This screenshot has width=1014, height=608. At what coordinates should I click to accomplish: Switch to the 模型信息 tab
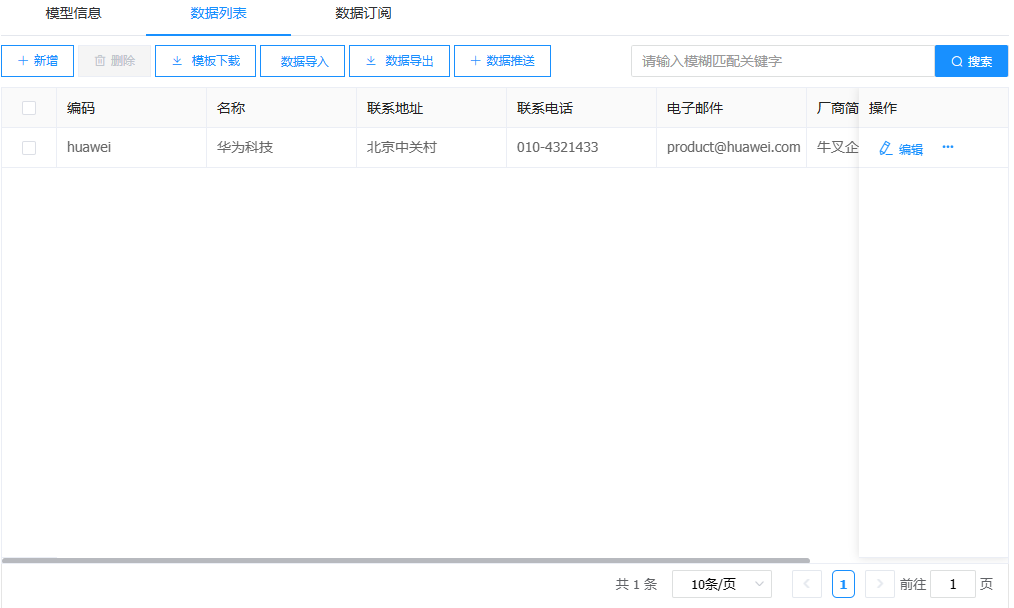73,14
